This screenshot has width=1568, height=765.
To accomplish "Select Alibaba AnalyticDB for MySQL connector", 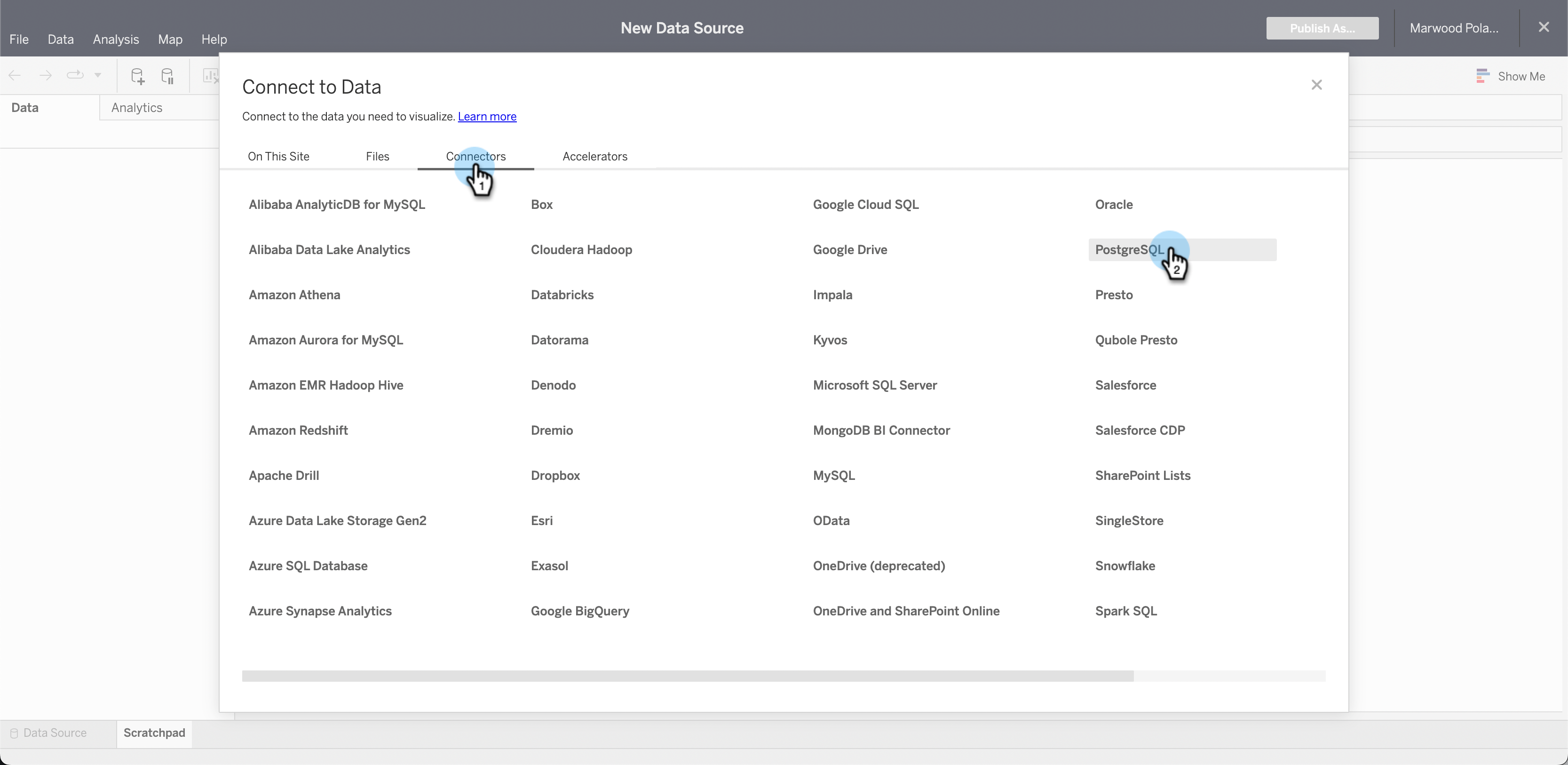I will pyautogui.click(x=337, y=205).
